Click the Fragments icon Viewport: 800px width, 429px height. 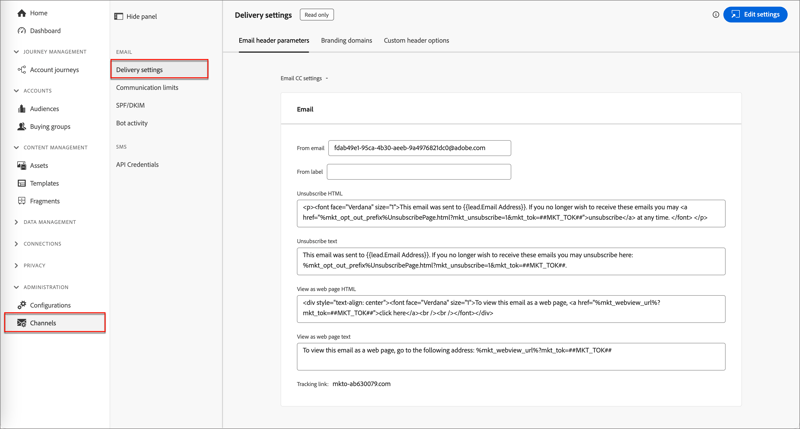tap(22, 201)
